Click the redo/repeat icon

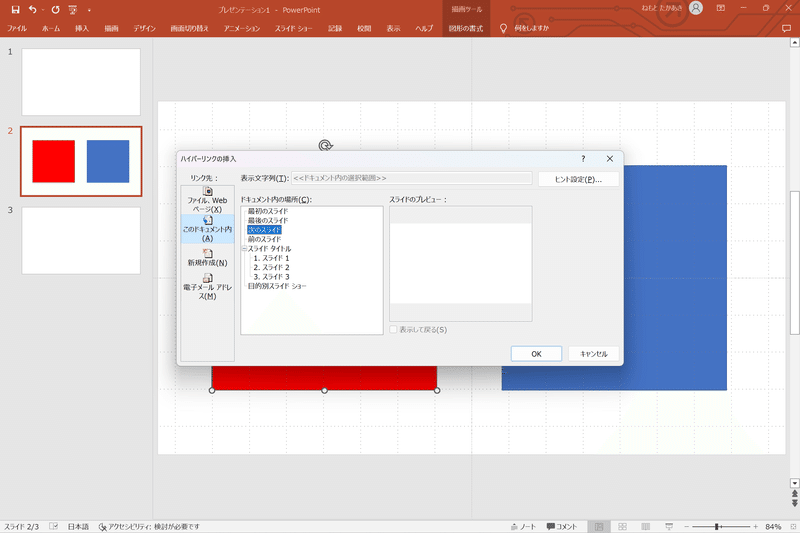(x=55, y=10)
